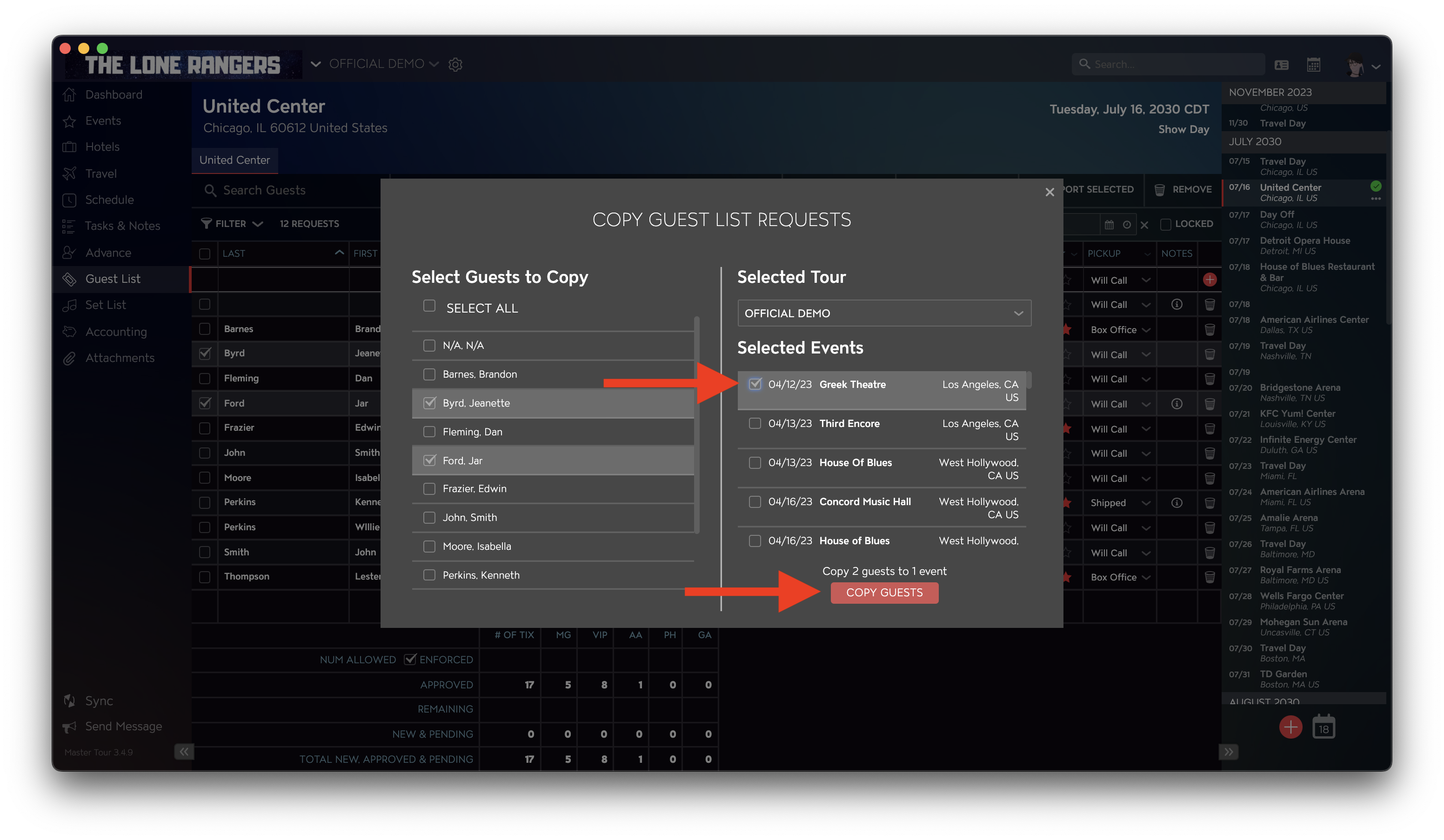Close the Copy Guest List Requests dialog
1444x840 pixels.
(1049, 192)
